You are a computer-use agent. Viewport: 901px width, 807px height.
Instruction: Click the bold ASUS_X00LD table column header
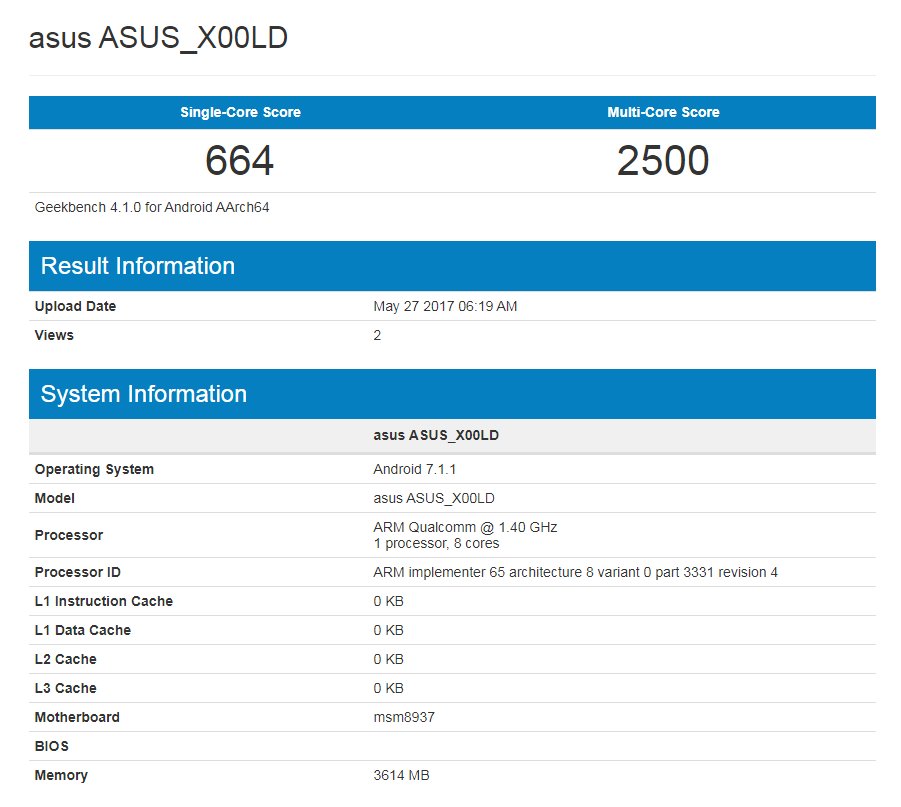(436, 435)
